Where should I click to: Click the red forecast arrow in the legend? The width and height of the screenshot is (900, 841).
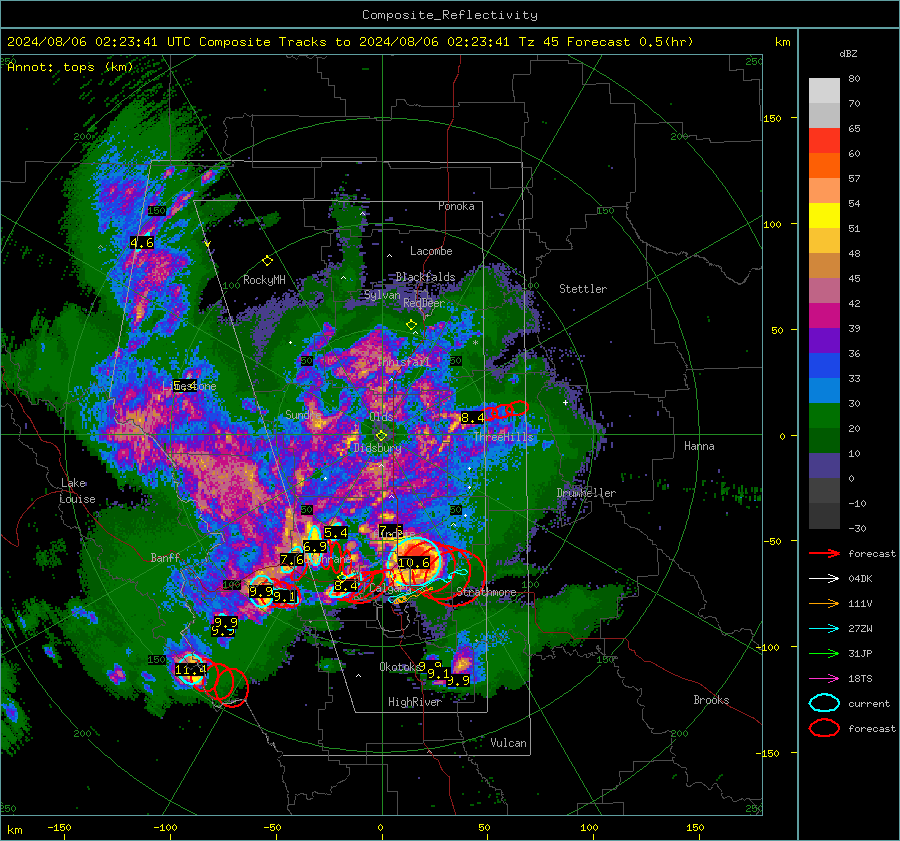(824, 553)
